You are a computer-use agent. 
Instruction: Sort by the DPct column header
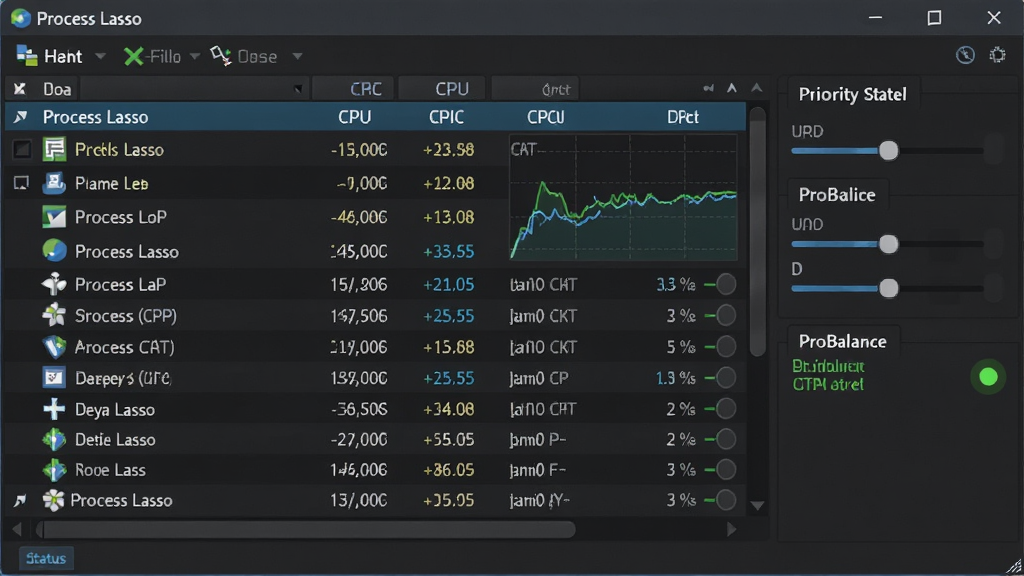pyautogui.click(x=683, y=117)
